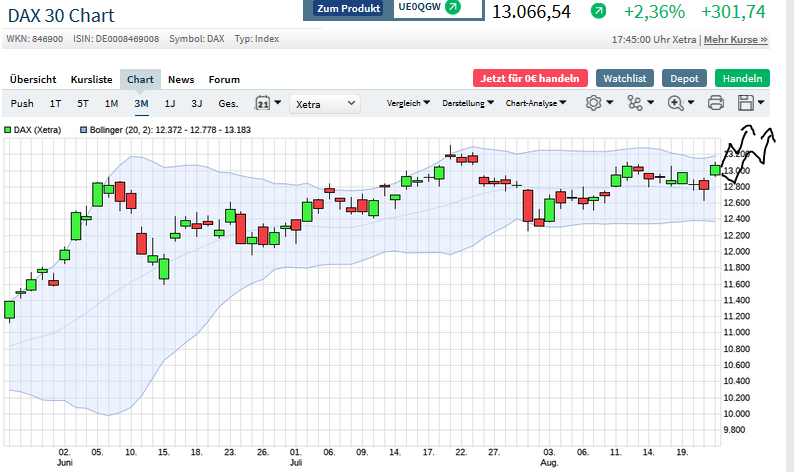Open the Forum tab
The height and width of the screenshot is (472, 794).
pos(224,79)
